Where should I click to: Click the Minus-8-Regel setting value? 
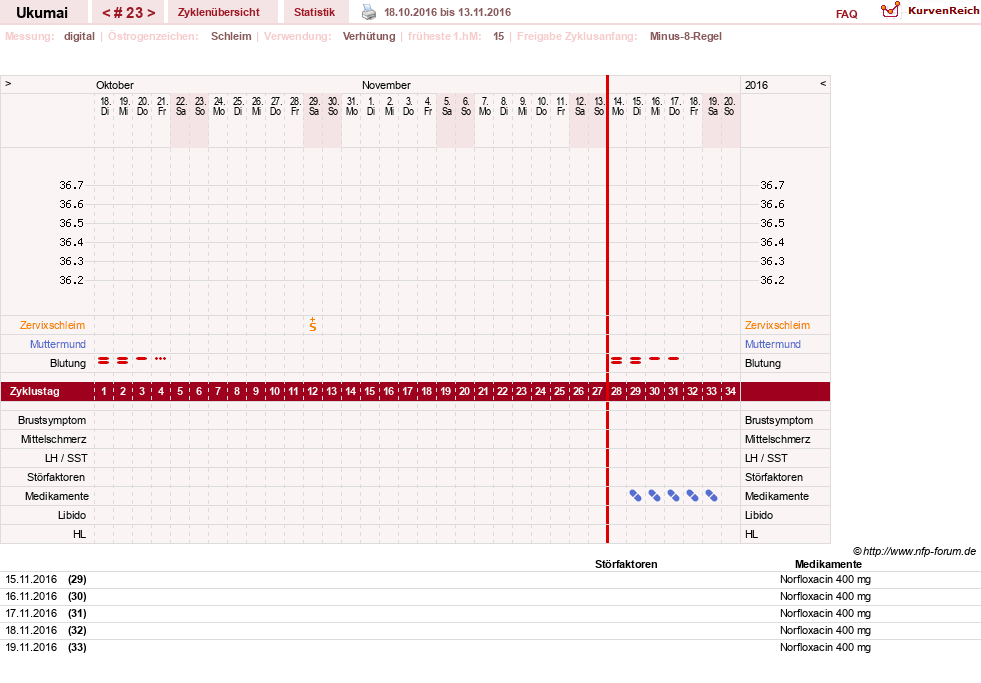pyautogui.click(x=686, y=36)
